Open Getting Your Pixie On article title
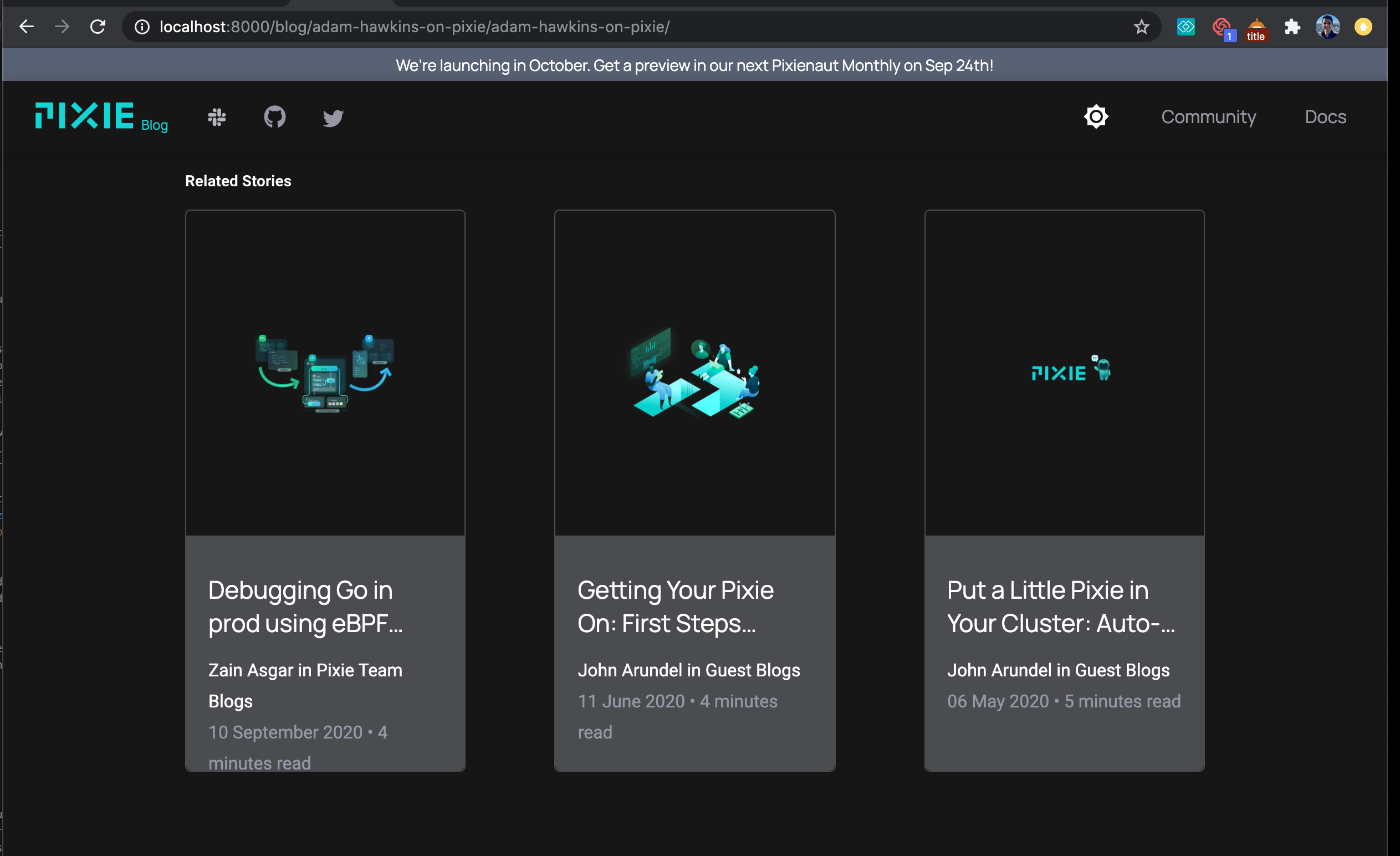The width and height of the screenshot is (1400, 856). (675, 607)
